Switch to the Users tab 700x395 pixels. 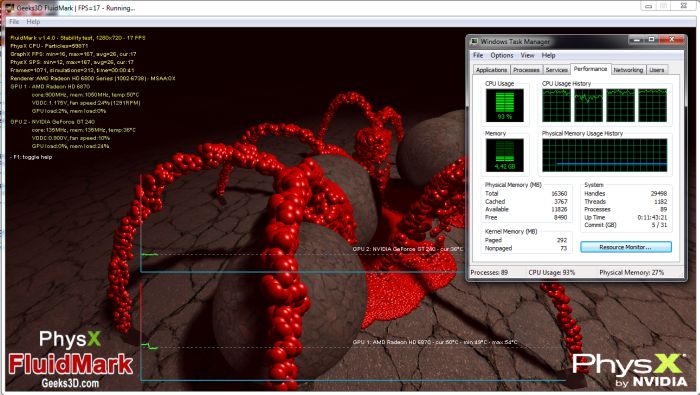pyautogui.click(x=657, y=70)
